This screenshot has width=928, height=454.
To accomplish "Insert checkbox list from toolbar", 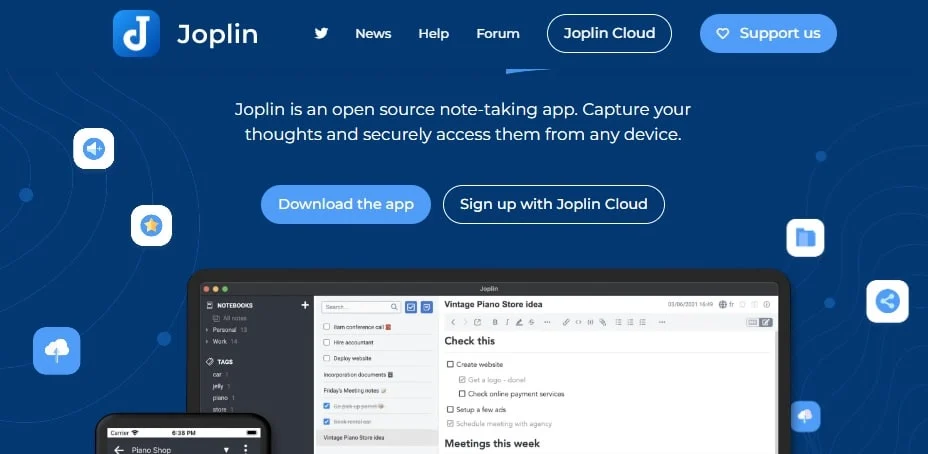I will tap(642, 322).
